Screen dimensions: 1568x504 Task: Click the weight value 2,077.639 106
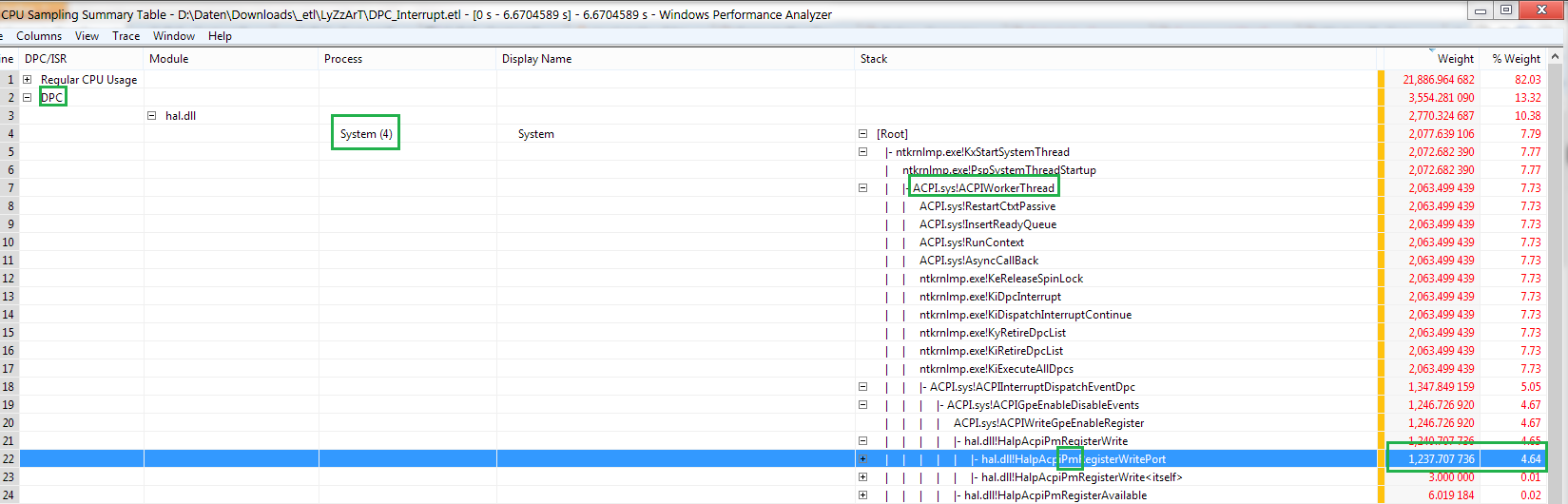pos(1442,134)
